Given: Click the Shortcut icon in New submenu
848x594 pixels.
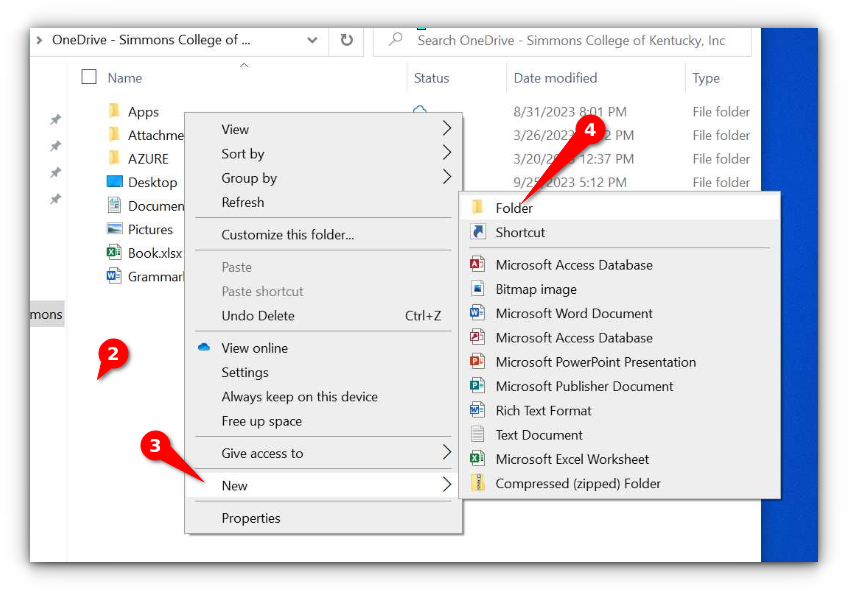Looking at the screenshot, I should pyautogui.click(x=478, y=232).
